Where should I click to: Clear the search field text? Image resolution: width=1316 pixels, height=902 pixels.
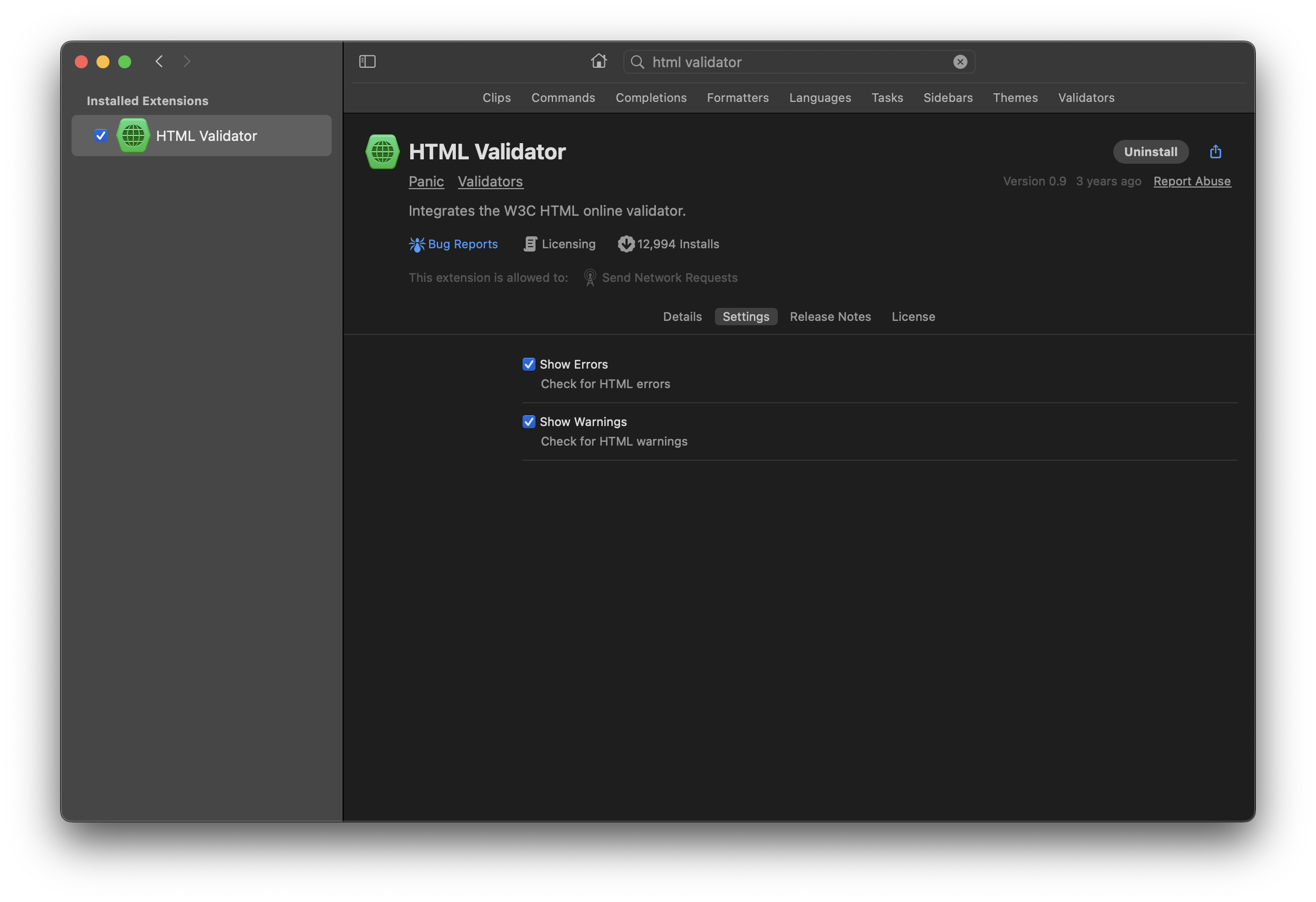(x=960, y=62)
